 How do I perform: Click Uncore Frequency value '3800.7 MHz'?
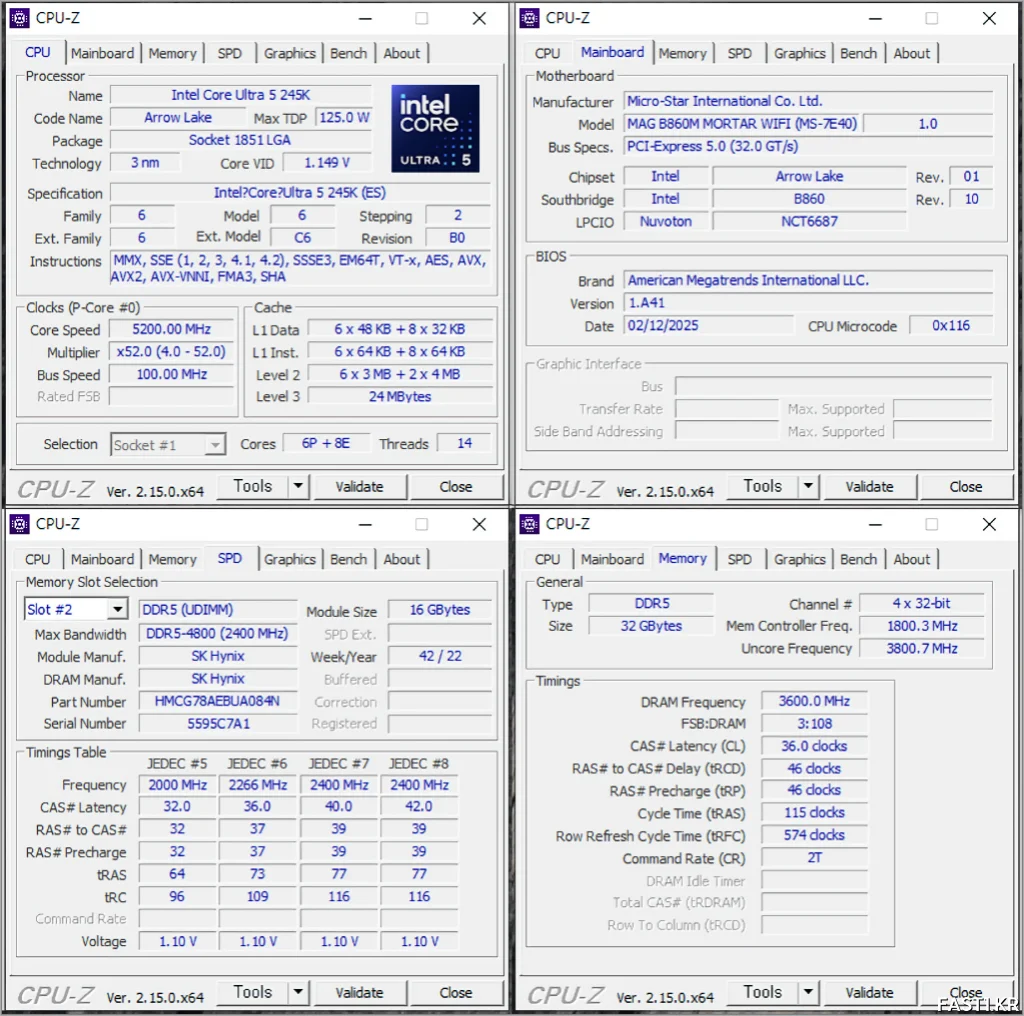tap(921, 648)
